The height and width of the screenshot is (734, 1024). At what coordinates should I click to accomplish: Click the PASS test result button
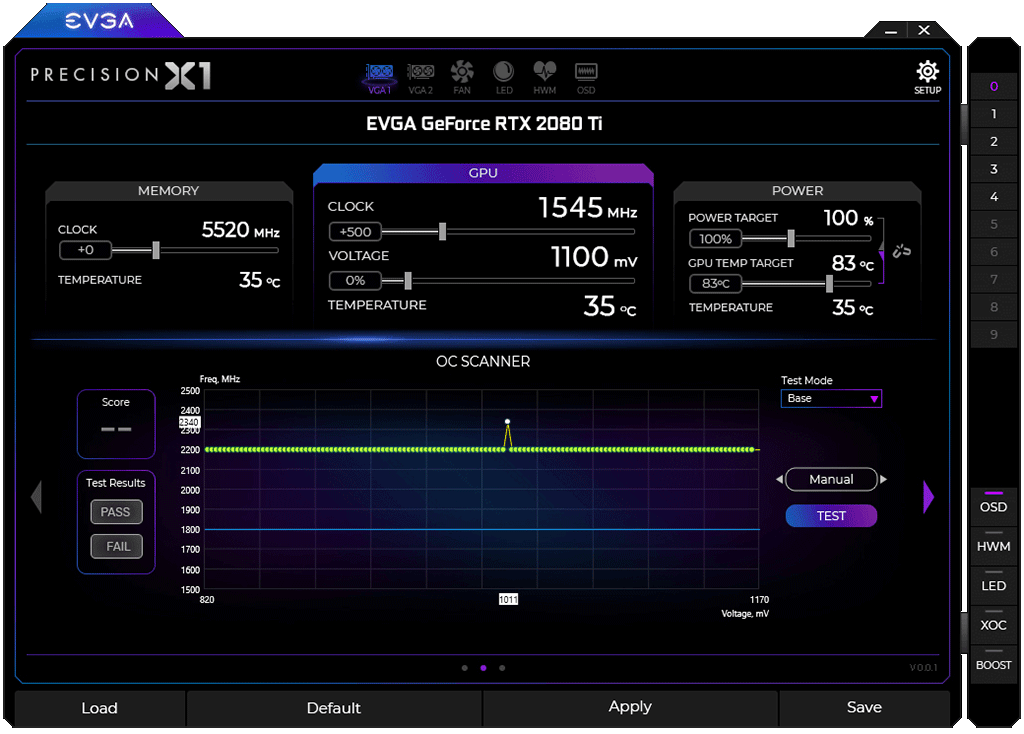click(116, 512)
